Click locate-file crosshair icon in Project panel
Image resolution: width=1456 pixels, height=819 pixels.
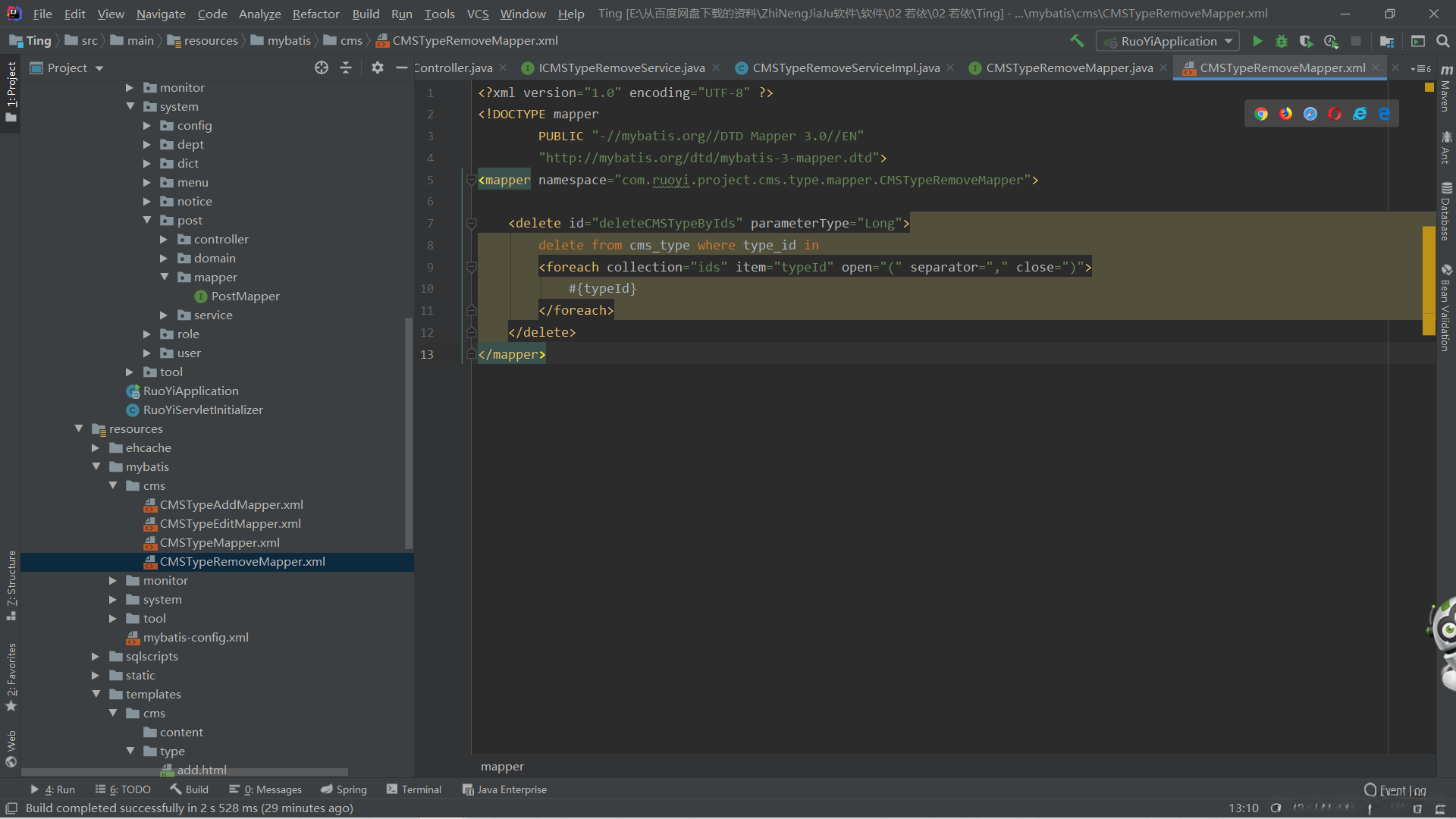point(322,68)
